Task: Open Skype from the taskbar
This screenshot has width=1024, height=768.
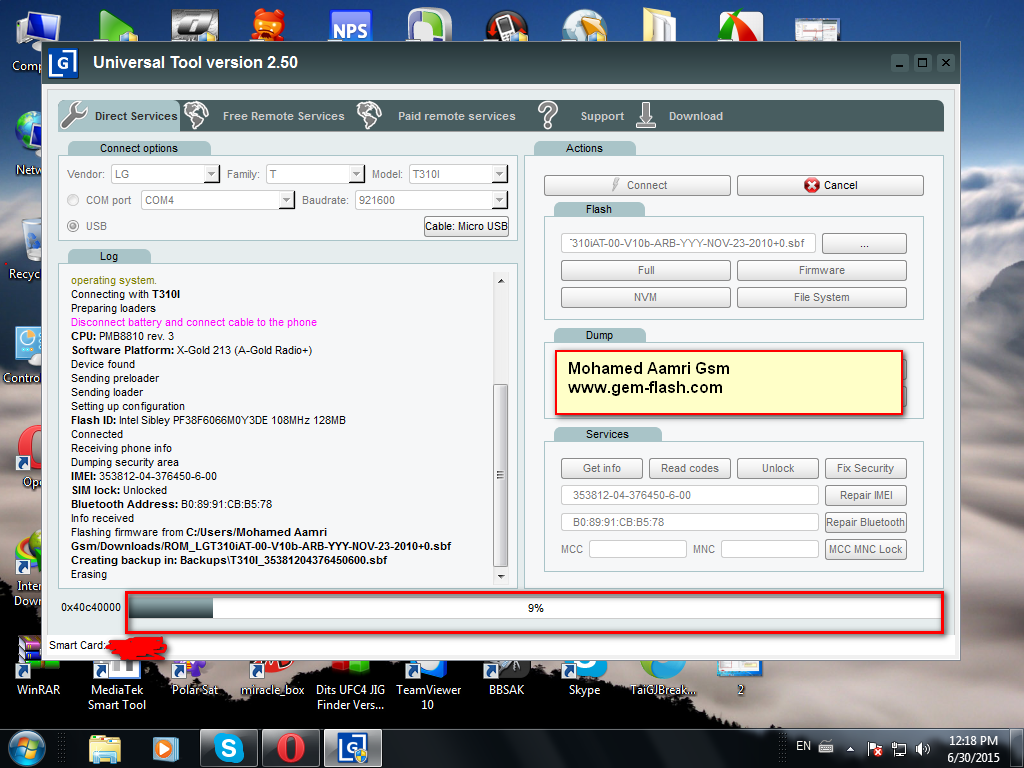Action: coord(229,748)
